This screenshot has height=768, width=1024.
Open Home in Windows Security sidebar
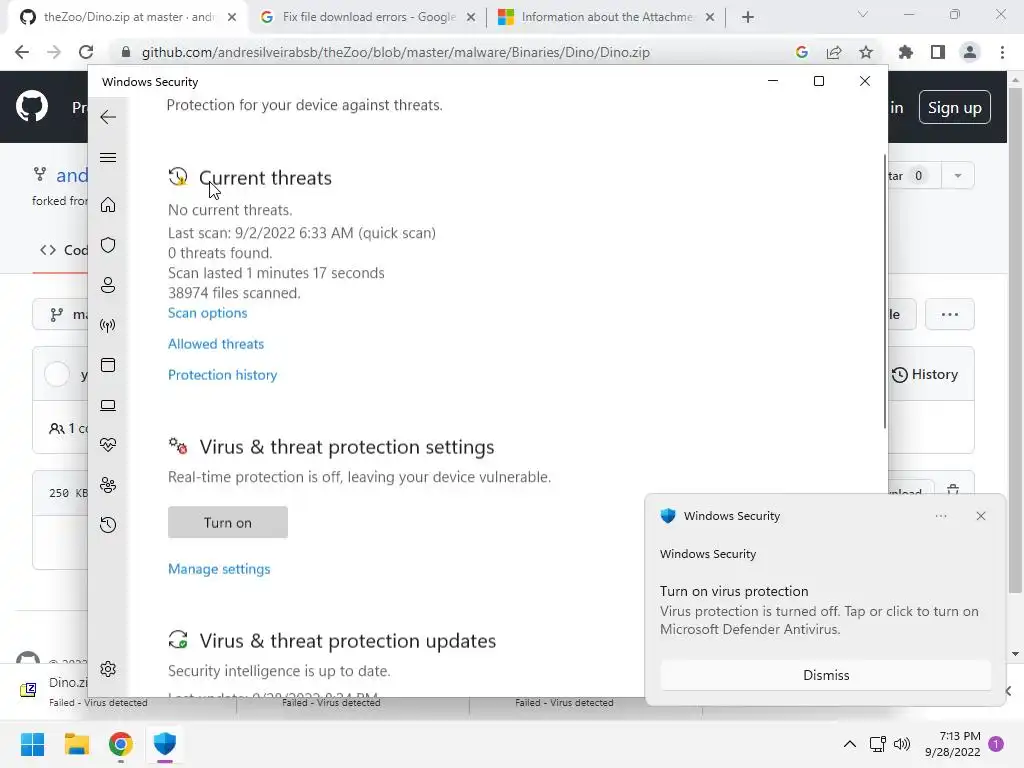coord(108,205)
